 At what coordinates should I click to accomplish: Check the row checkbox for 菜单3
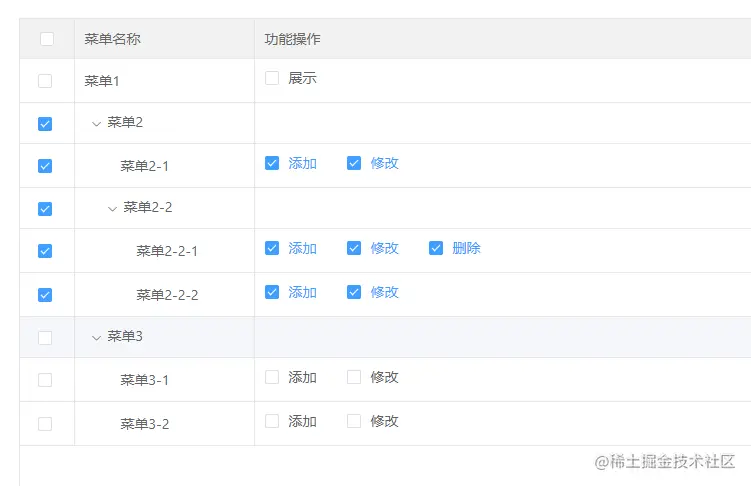(x=45, y=338)
